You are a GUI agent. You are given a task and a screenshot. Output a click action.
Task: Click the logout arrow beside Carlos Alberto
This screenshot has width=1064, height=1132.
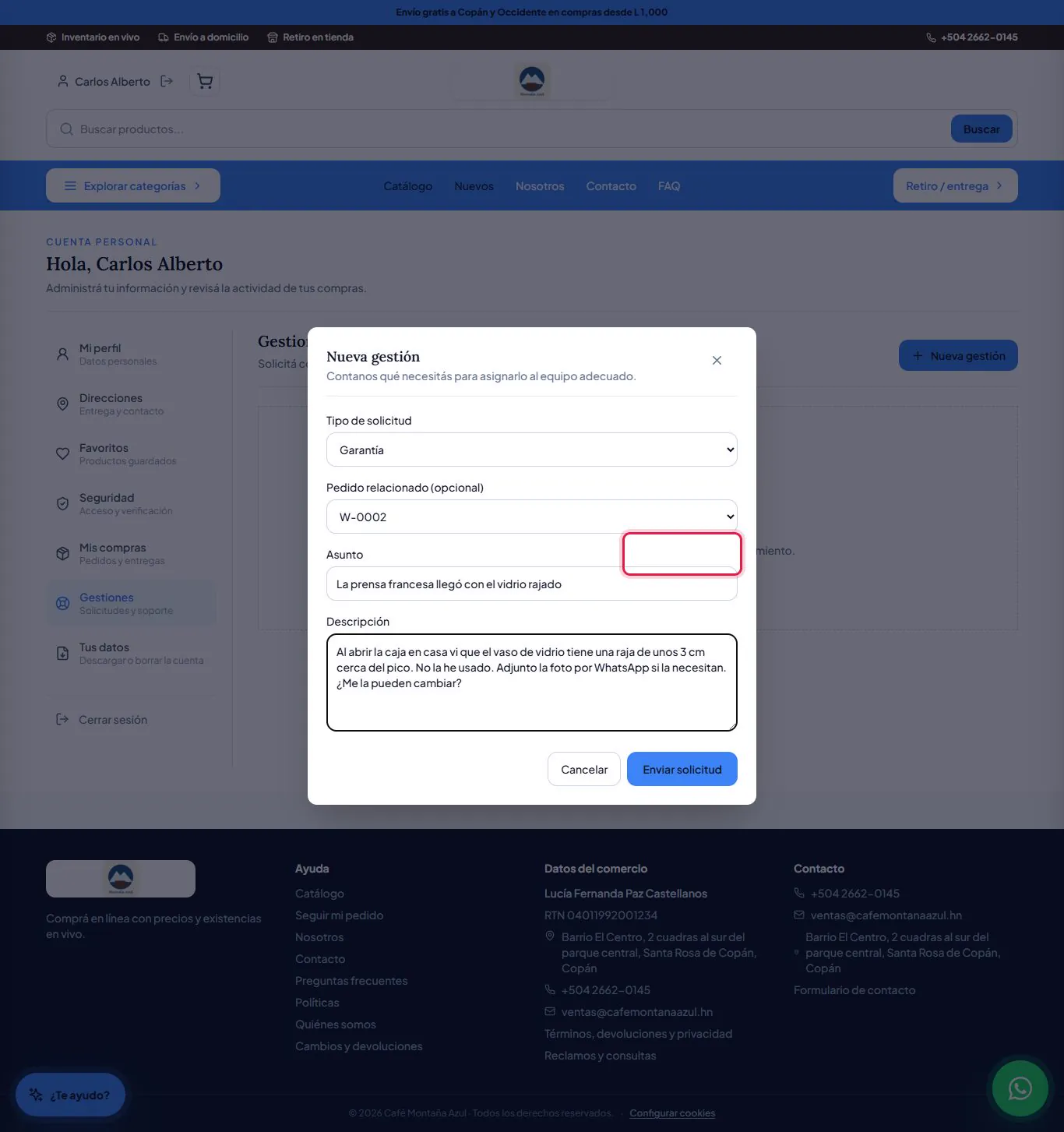coord(167,81)
